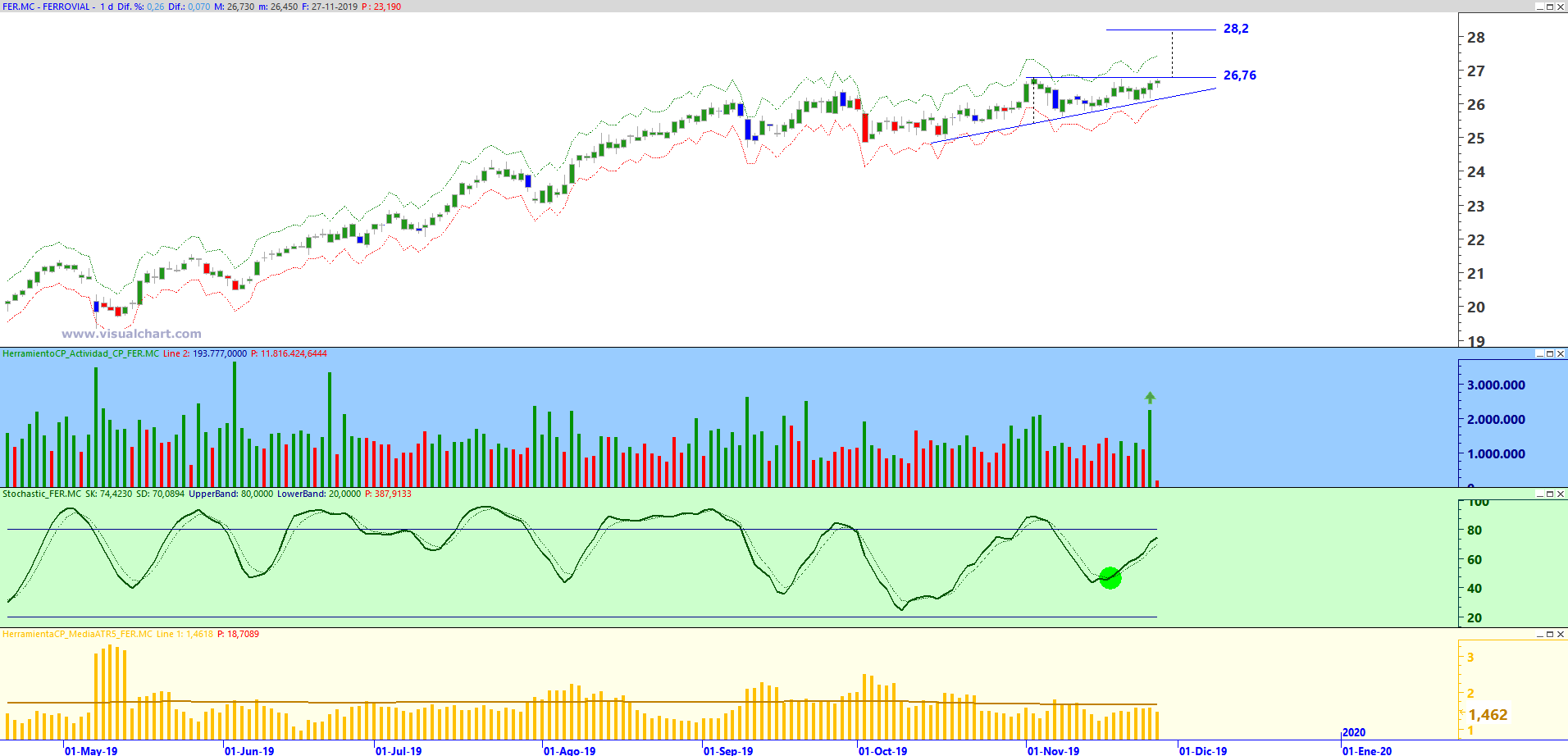Viewport: 1568px width, 756px height.
Task: Click the 01-Sep-19 date on the time axis
Action: (x=728, y=750)
